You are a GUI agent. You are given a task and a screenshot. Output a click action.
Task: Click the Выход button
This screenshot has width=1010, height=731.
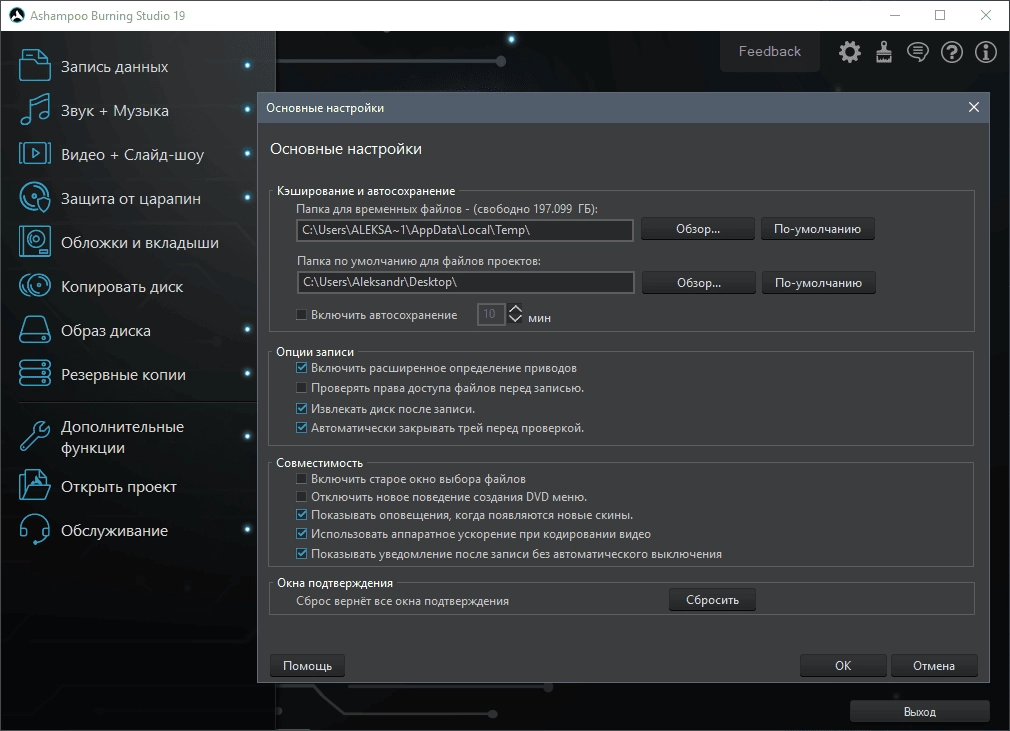919,712
